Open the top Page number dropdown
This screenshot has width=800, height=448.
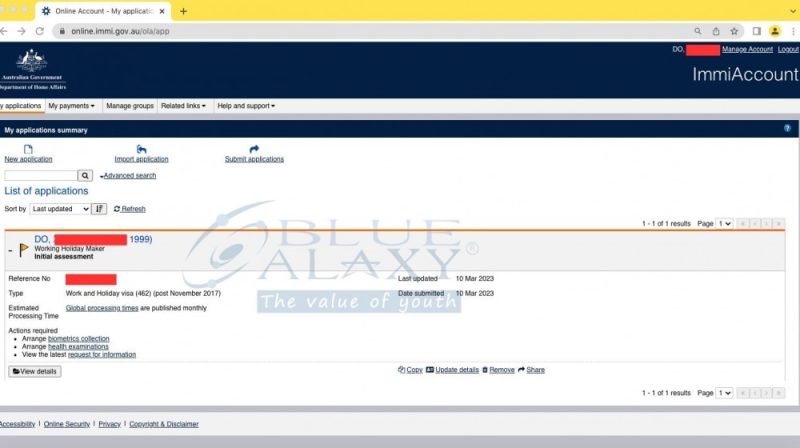click(725, 224)
